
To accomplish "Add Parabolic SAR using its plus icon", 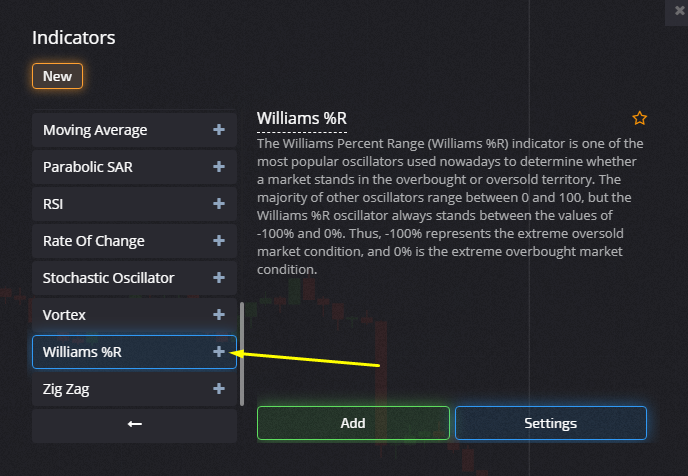I will click(219, 167).
